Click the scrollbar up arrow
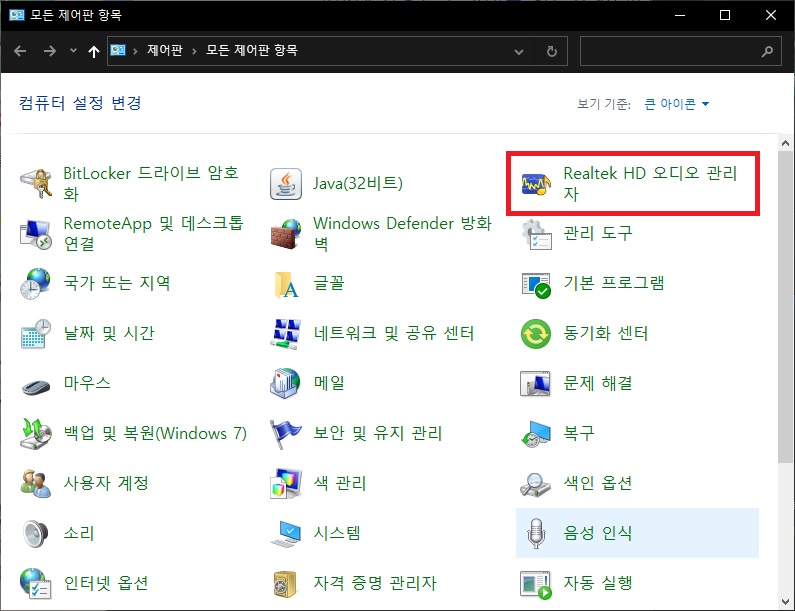Viewport: 795px width, 611px height. point(785,143)
